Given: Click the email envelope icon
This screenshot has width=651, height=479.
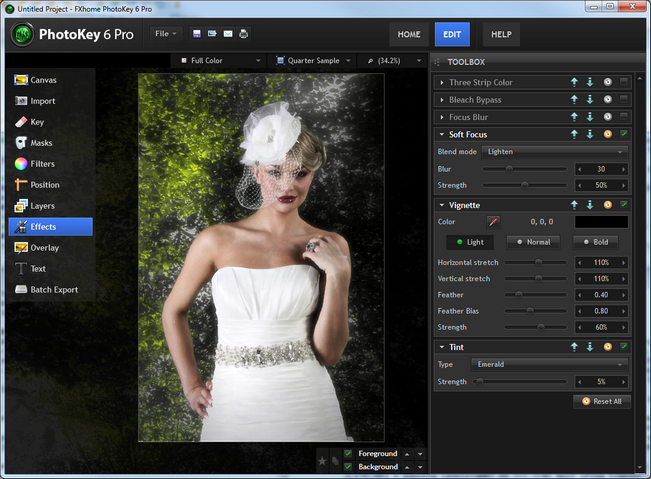Looking at the screenshot, I should [x=228, y=34].
